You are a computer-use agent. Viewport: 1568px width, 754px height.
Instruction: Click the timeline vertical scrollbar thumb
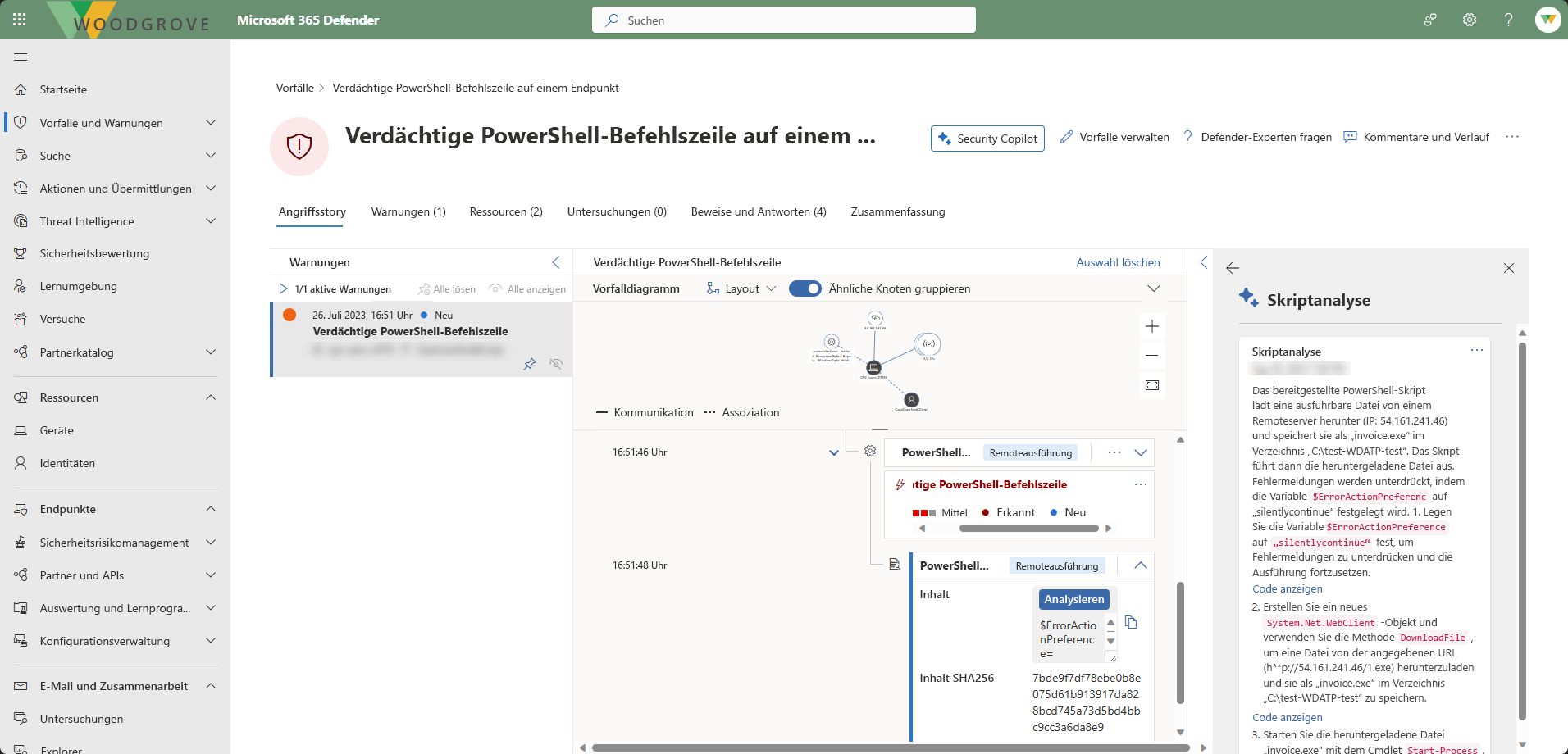[1180, 643]
